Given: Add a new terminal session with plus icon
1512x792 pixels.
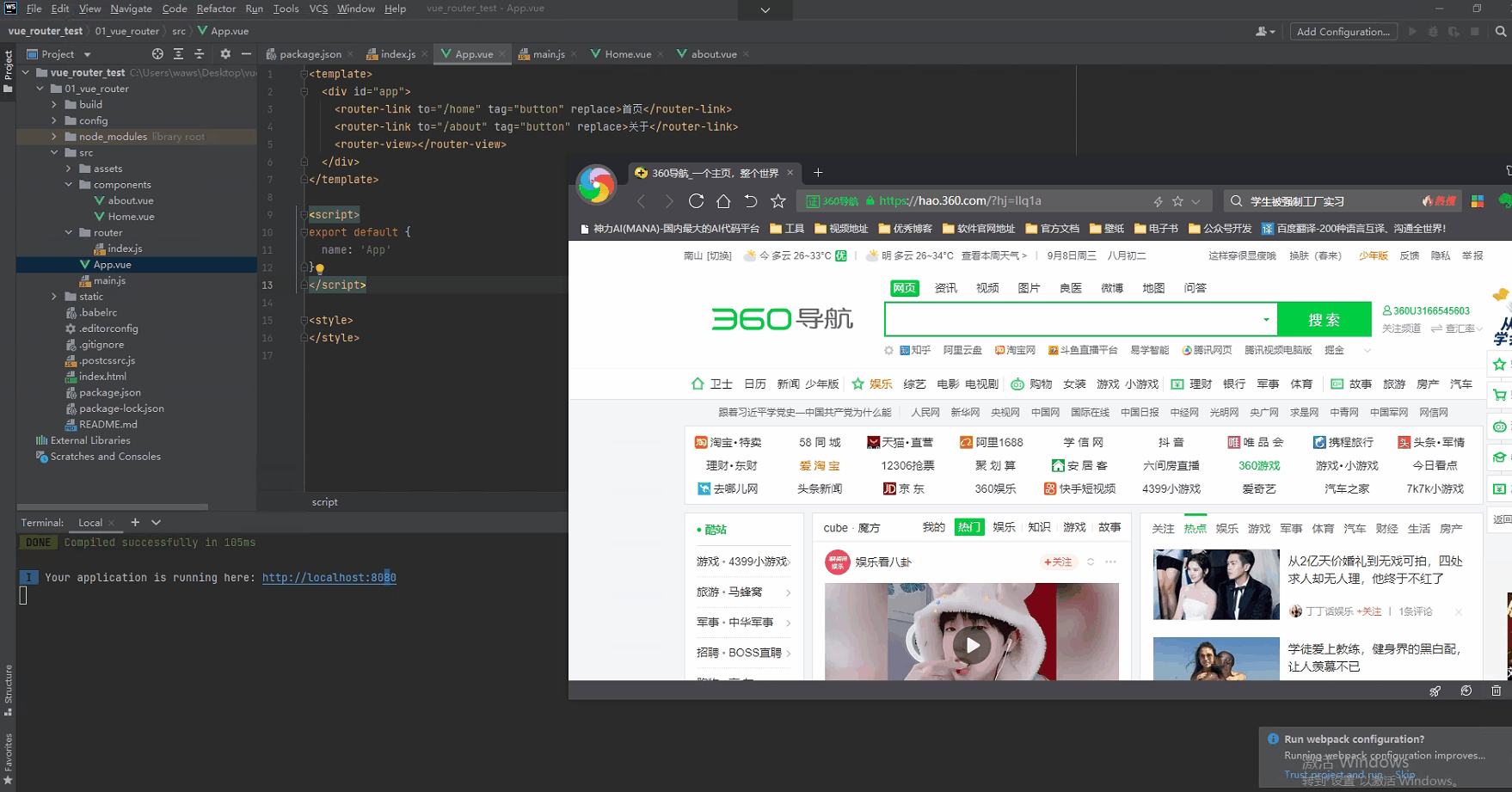Looking at the screenshot, I should point(135,522).
